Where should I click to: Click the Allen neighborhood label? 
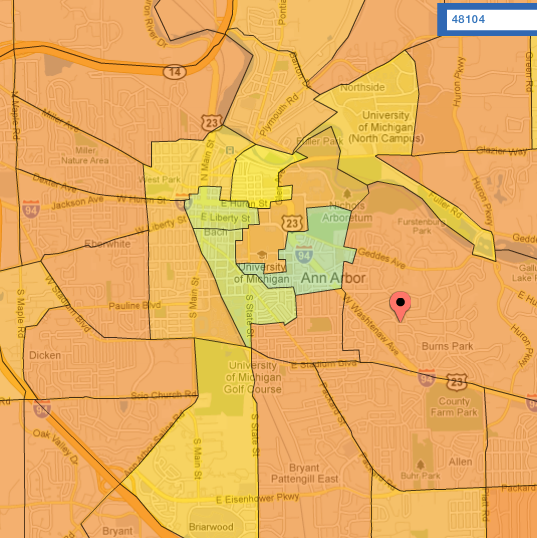tap(460, 462)
